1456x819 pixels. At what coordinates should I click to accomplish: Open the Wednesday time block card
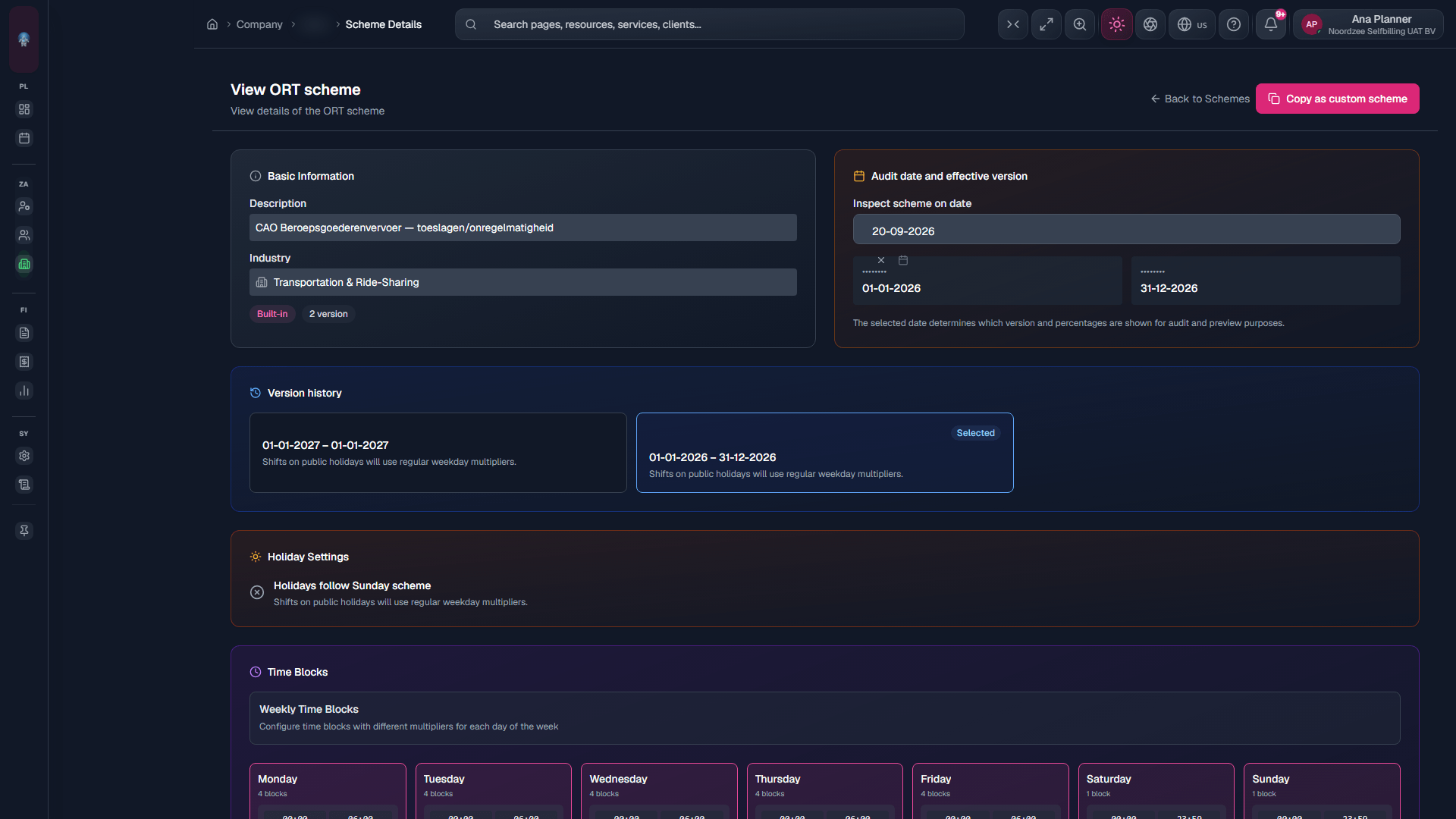coord(659,791)
